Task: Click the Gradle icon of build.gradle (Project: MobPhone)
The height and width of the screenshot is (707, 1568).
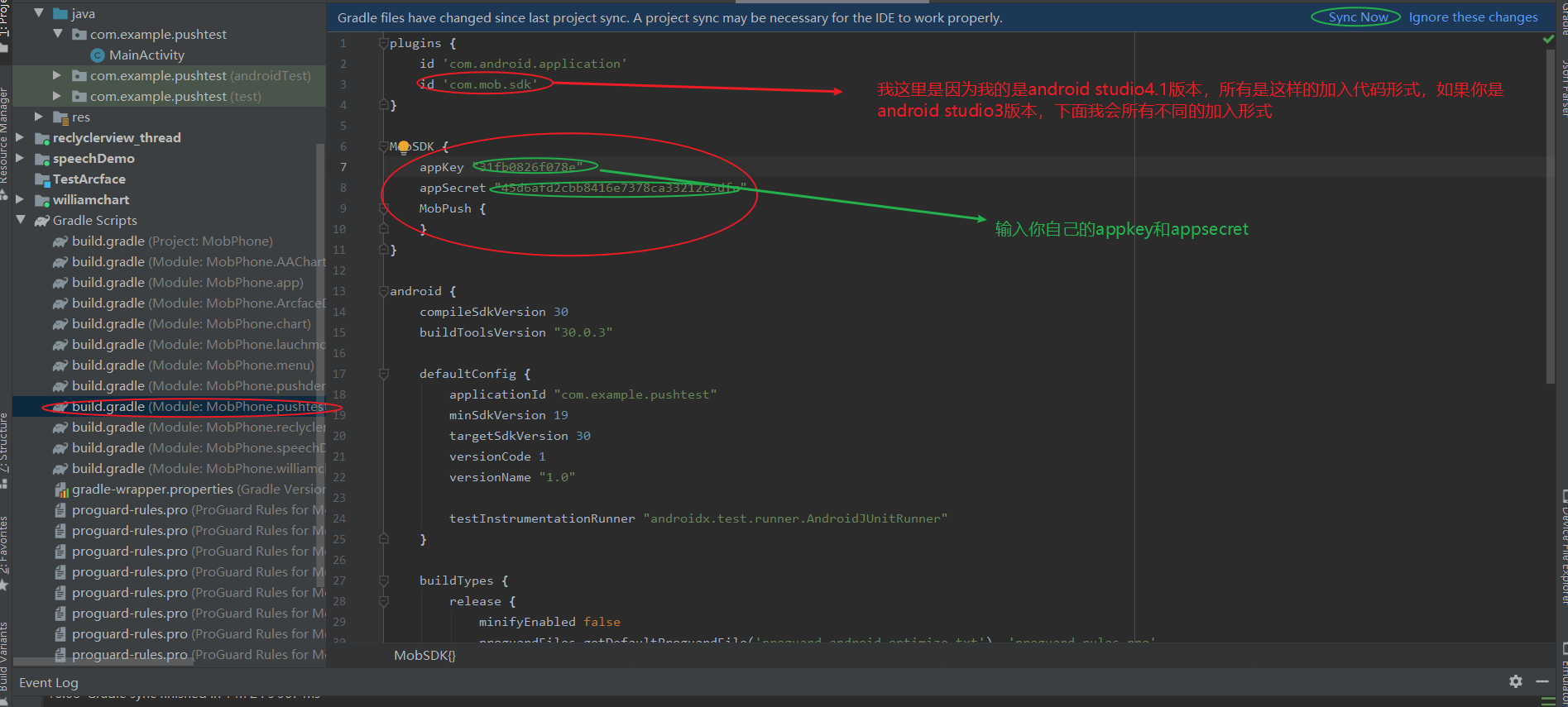Action: point(60,241)
